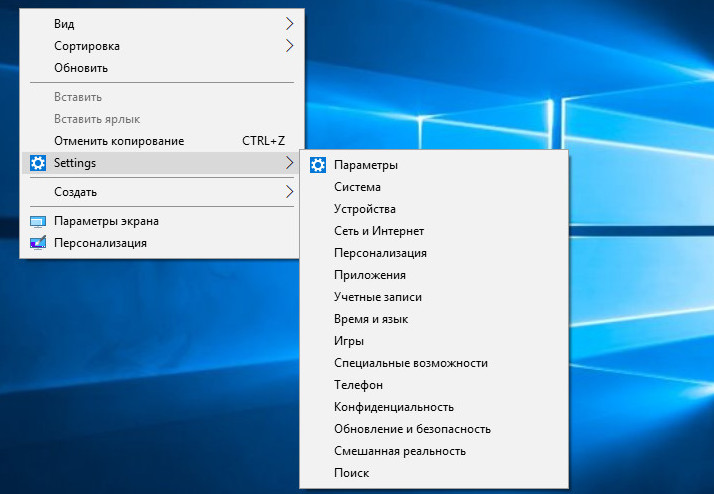The width and height of the screenshot is (714, 494).
Task: Select Персонализация in the Settings submenu
Action: (434, 253)
